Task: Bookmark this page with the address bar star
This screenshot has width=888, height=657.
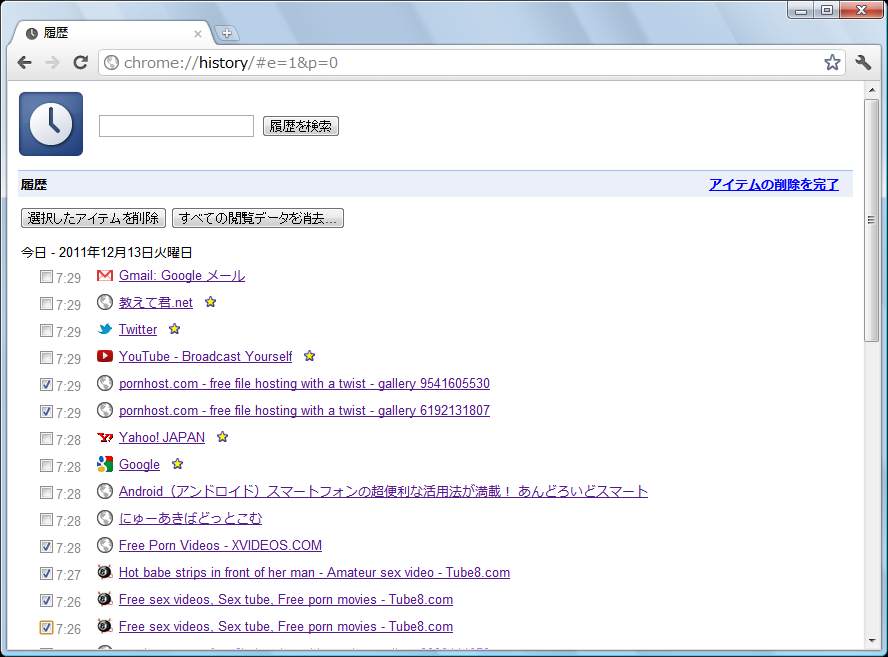Action: [832, 62]
